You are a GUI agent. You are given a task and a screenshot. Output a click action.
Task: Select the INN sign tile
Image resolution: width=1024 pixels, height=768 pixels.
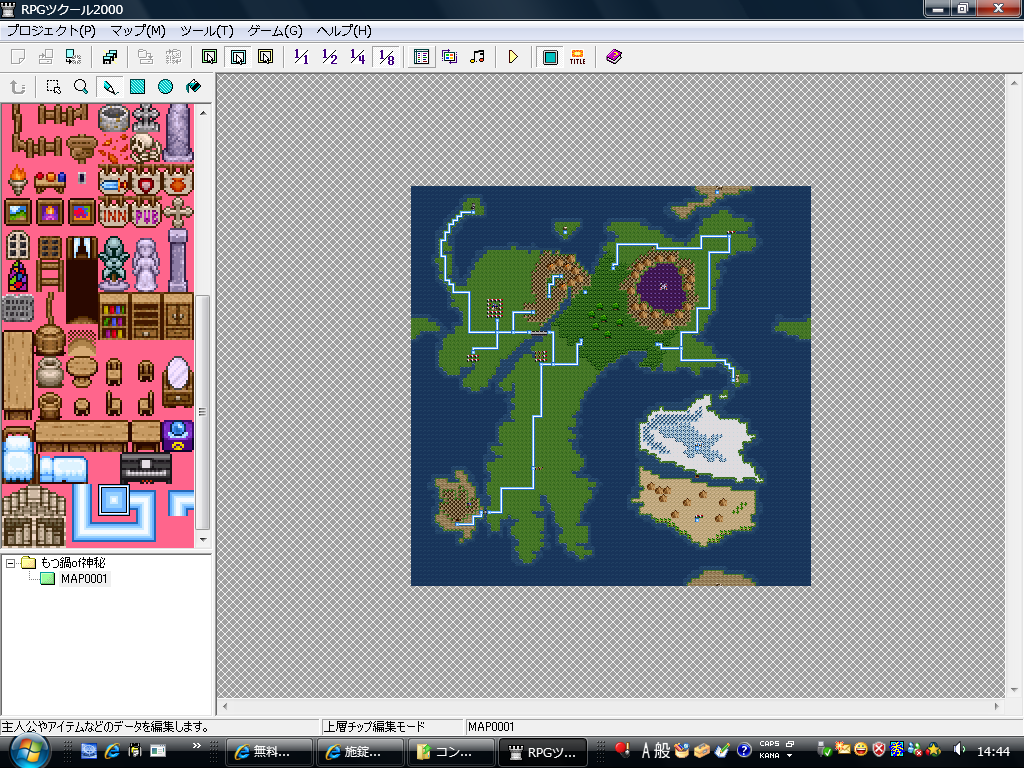[114, 213]
